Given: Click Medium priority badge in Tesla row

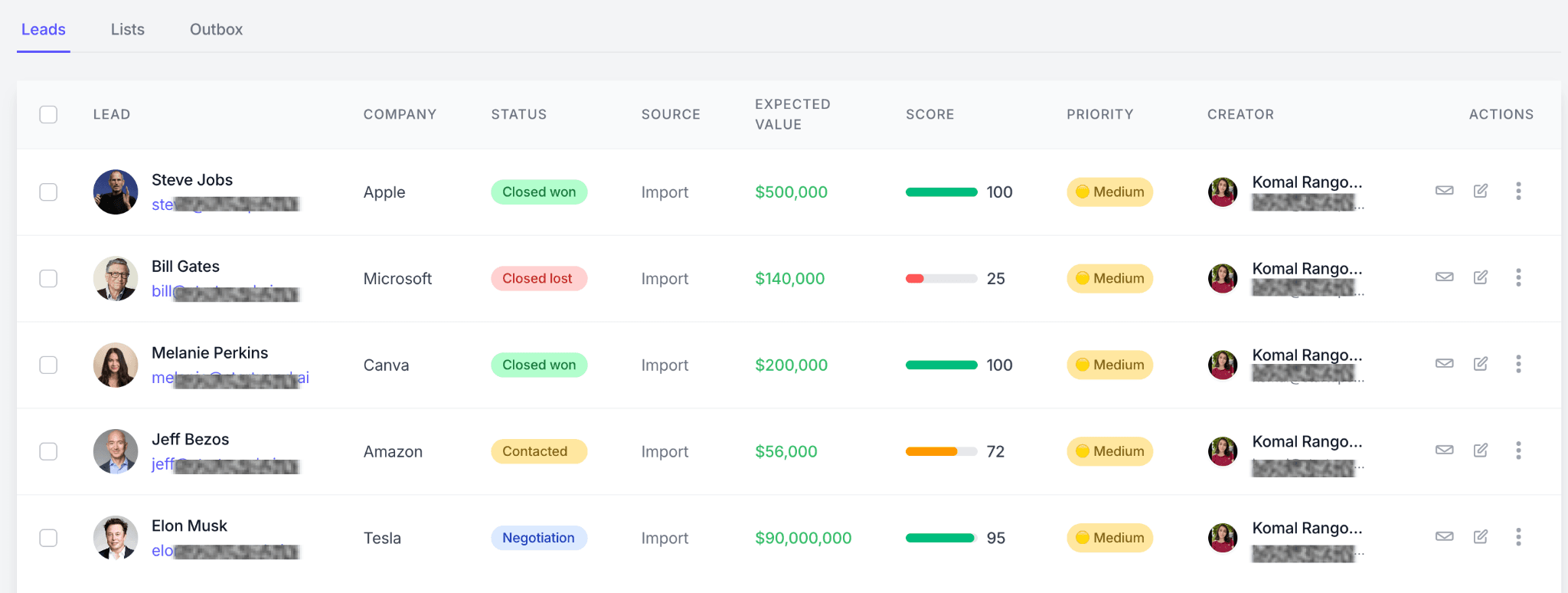Looking at the screenshot, I should (1109, 539).
